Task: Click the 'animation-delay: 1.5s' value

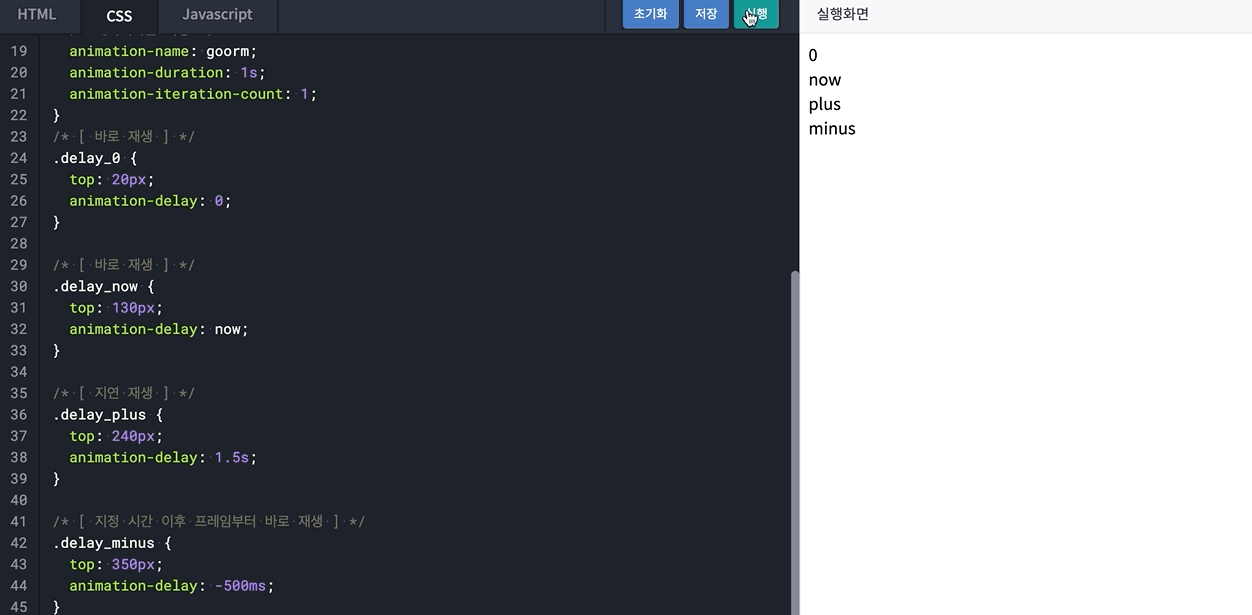Action: [160, 457]
